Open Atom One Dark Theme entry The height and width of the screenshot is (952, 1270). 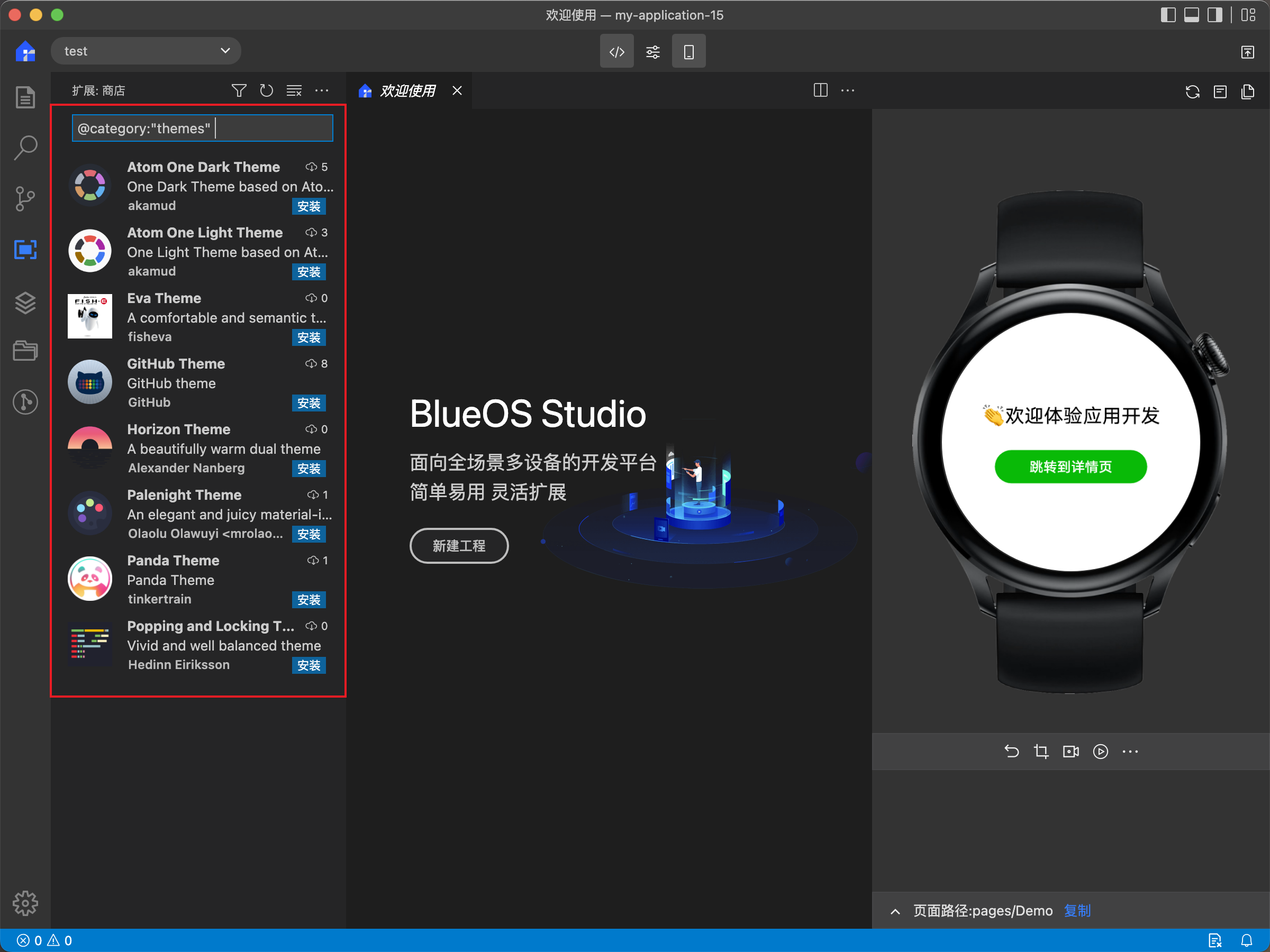(x=198, y=186)
